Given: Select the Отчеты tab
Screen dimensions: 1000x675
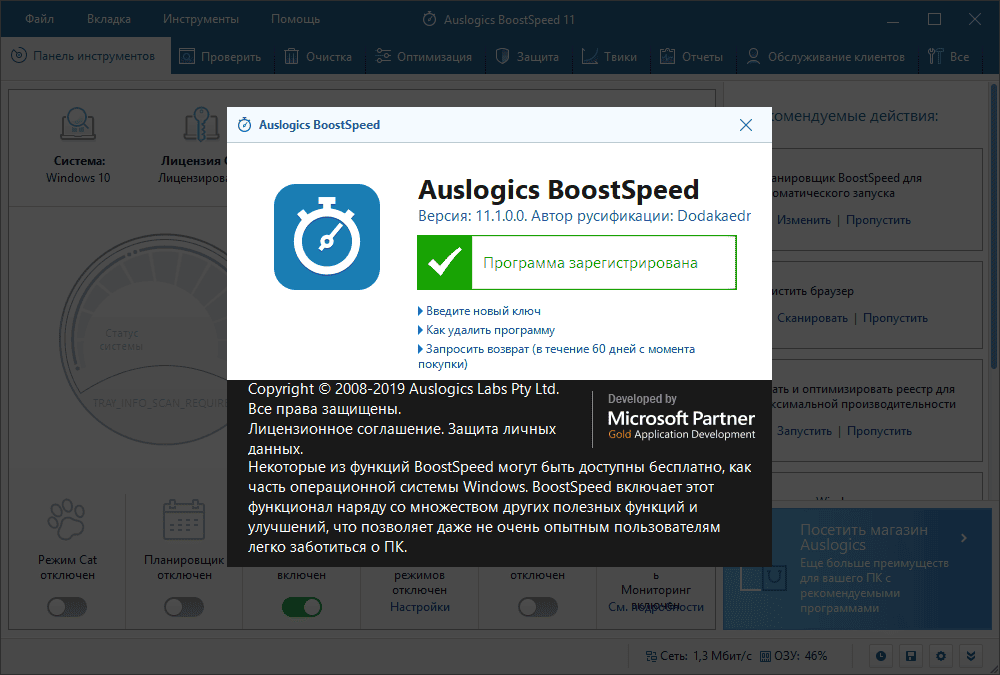Looking at the screenshot, I should coord(691,57).
